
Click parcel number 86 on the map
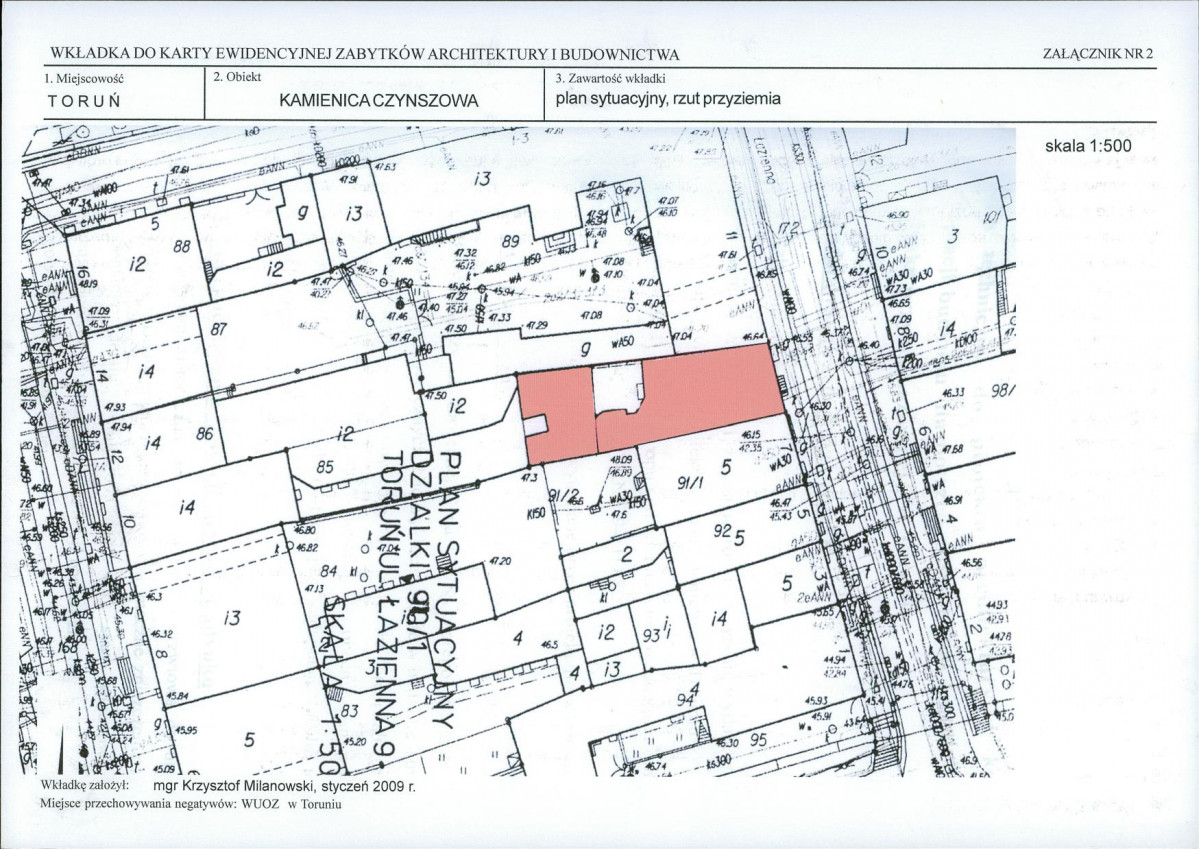tap(205, 434)
